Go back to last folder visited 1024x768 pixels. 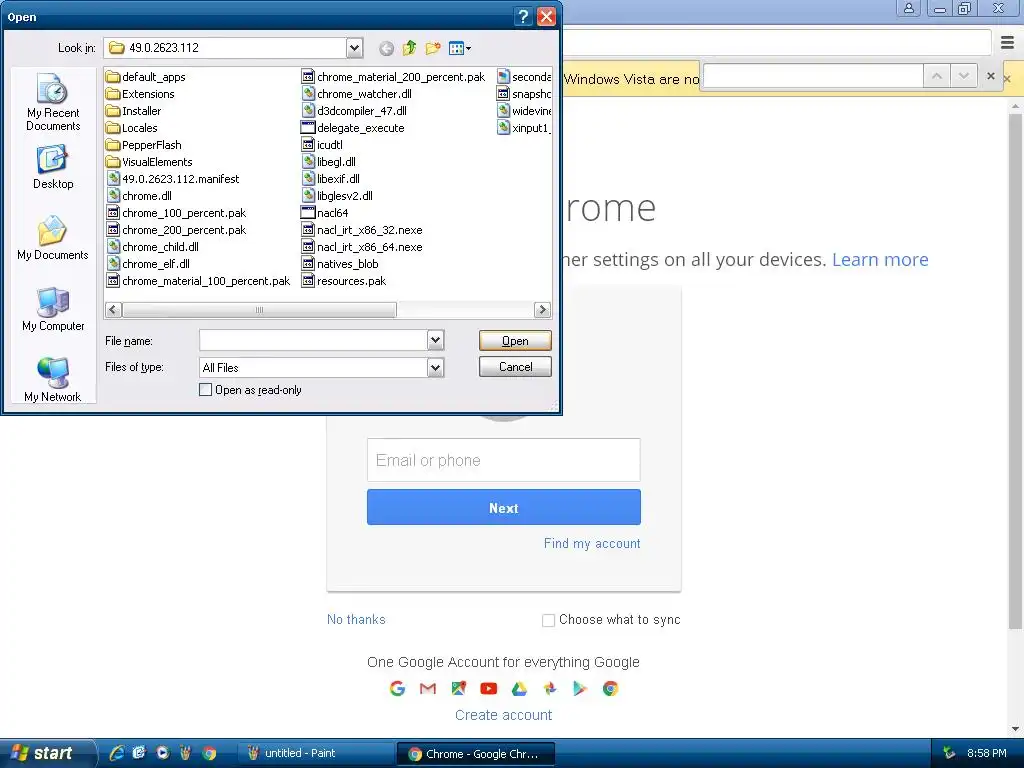(x=386, y=48)
